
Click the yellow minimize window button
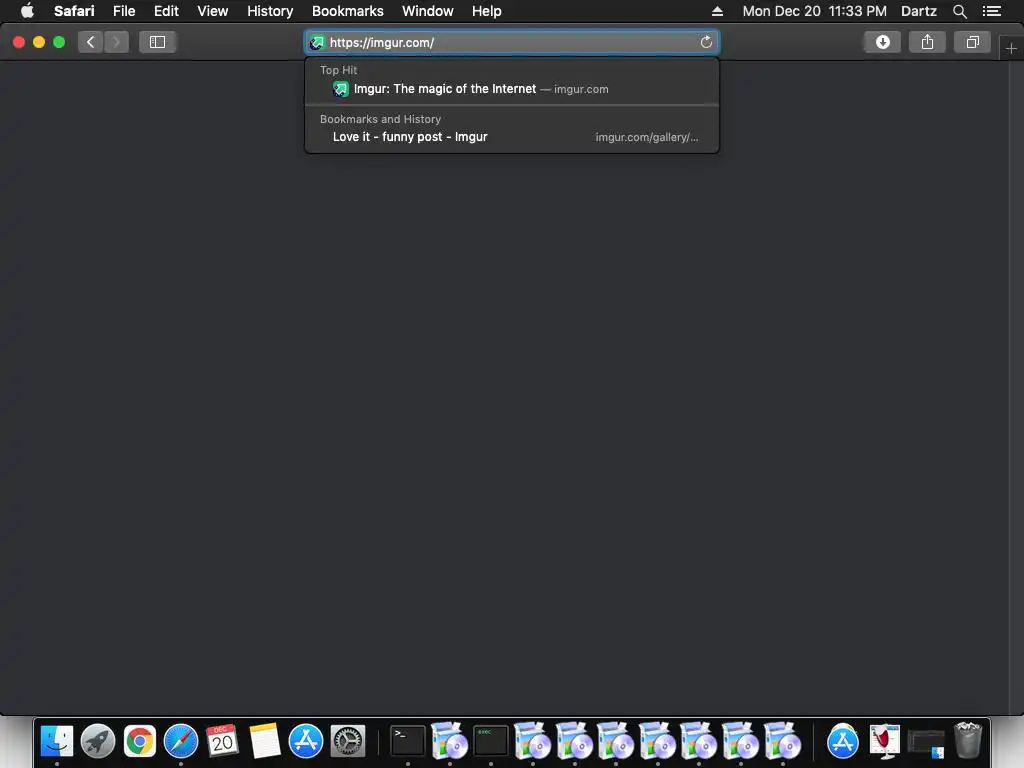click(39, 42)
